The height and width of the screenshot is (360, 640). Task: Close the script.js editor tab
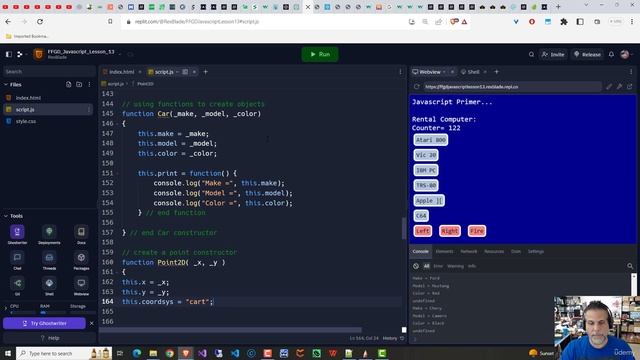tap(194, 72)
